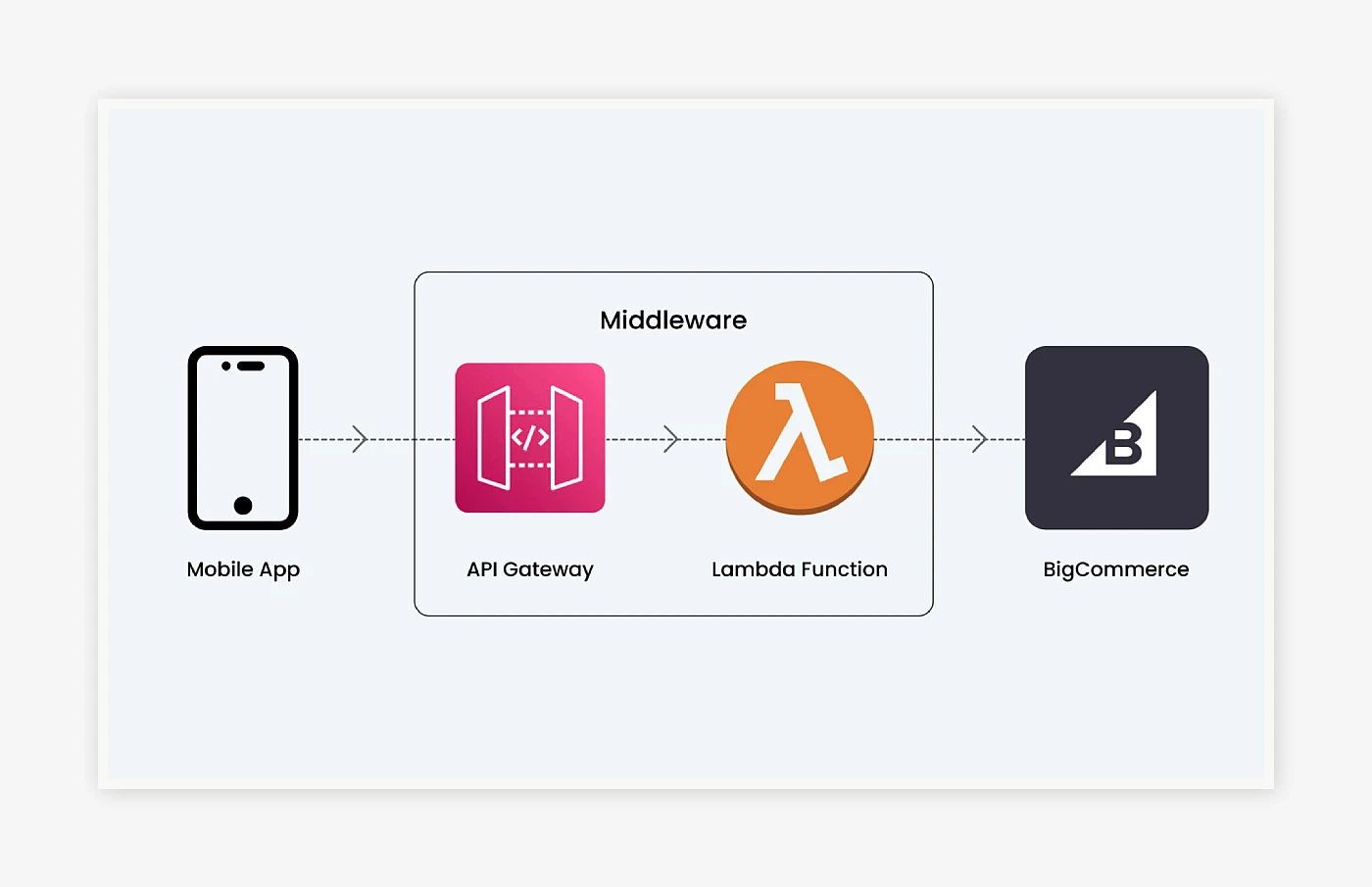
Task: Select the pink API Gateway icon
Action: pyautogui.click(x=530, y=438)
